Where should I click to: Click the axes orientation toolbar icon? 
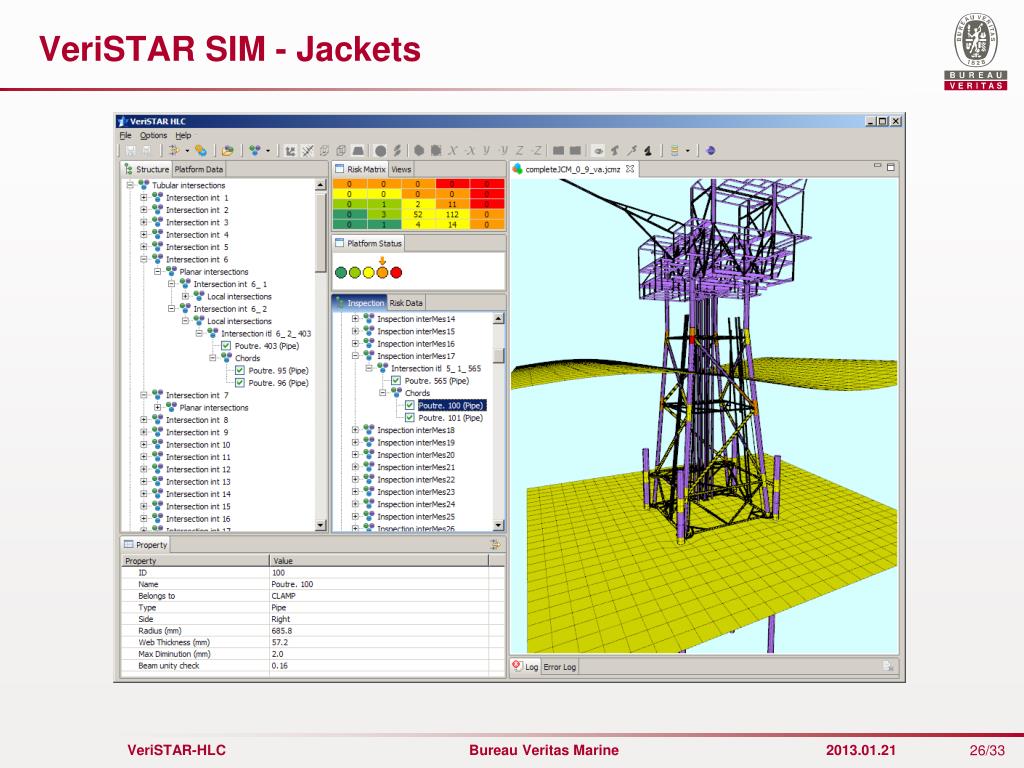pos(290,151)
